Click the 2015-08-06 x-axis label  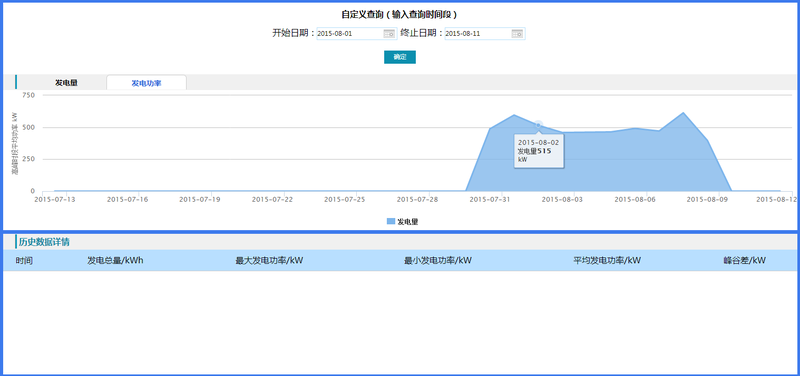(635, 199)
